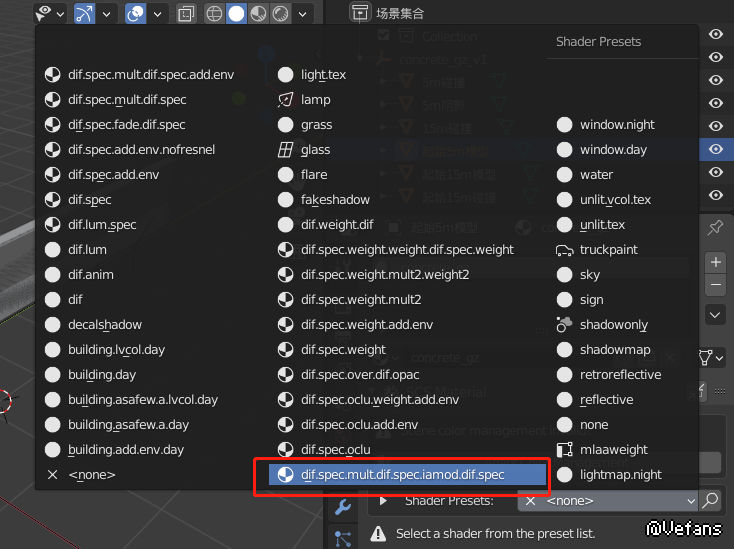
Task: Select the decalshadow preset
Action: tap(94, 324)
